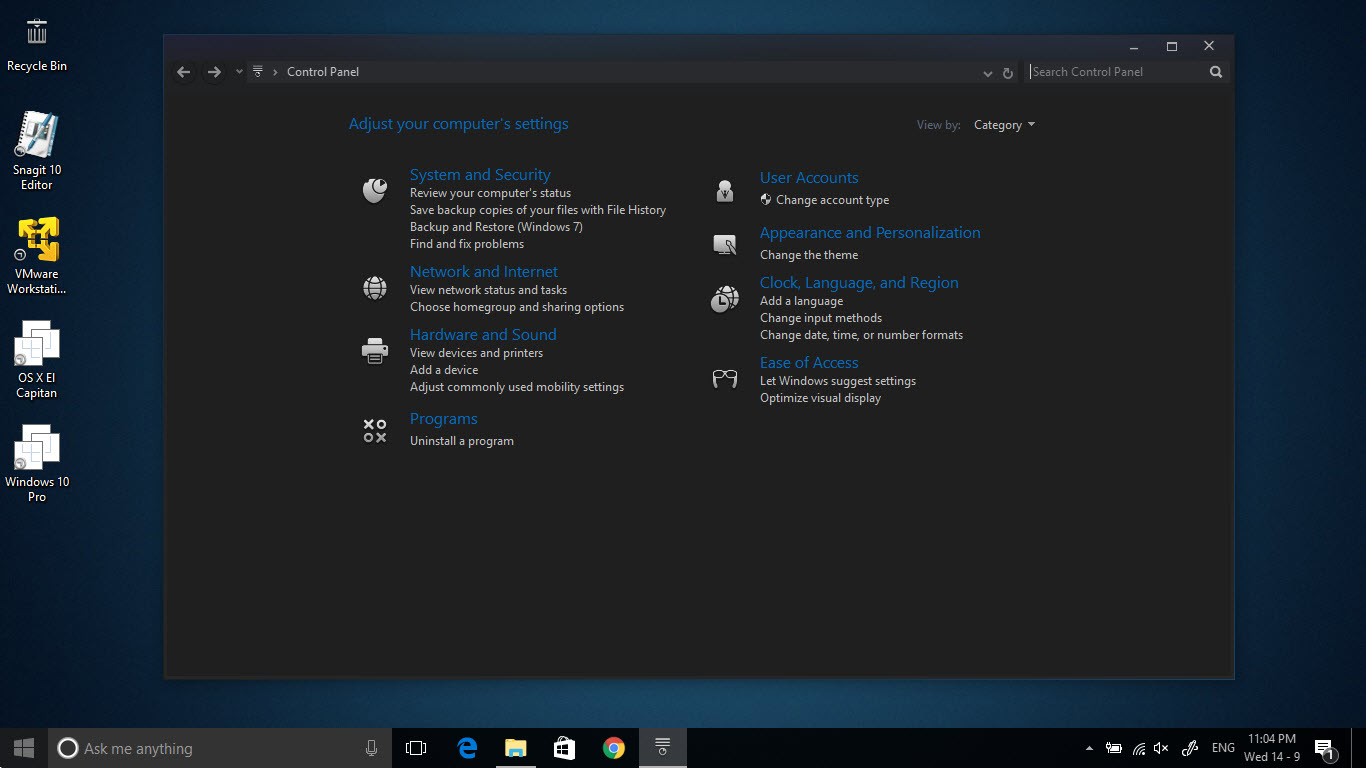Click the refresh icon beside the search box

(1009, 71)
